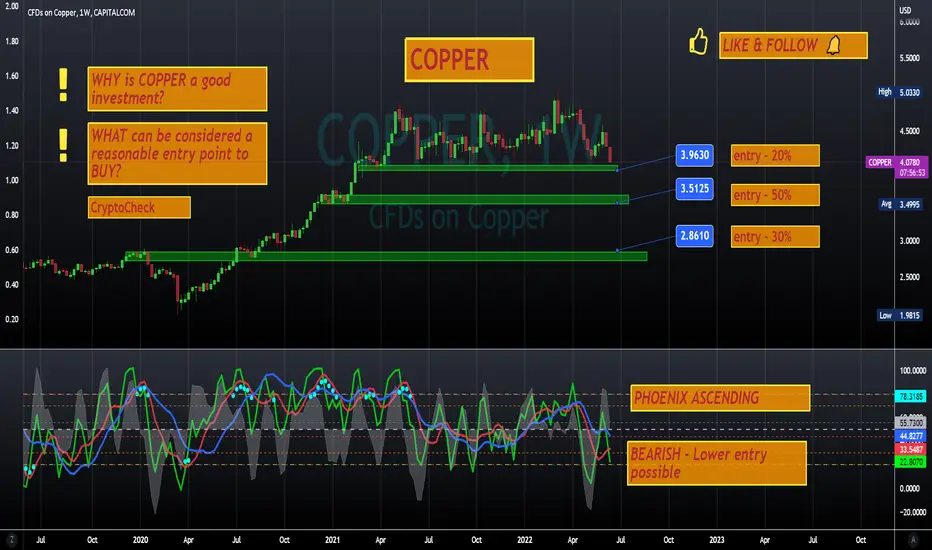Click 2021 on the time axis
Viewport: 932px width, 550px height.
click(332, 540)
